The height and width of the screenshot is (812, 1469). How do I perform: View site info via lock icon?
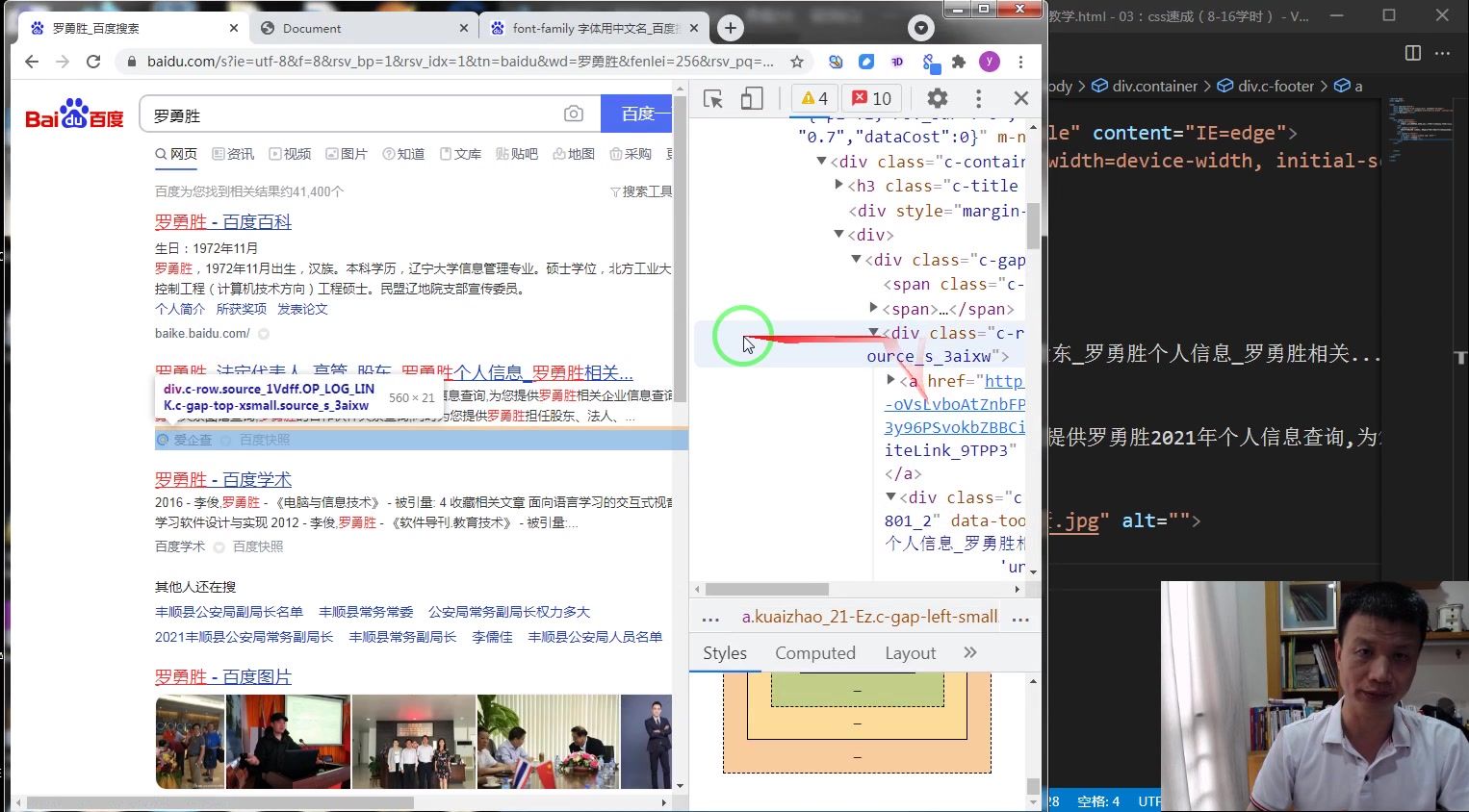click(x=132, y=62)
